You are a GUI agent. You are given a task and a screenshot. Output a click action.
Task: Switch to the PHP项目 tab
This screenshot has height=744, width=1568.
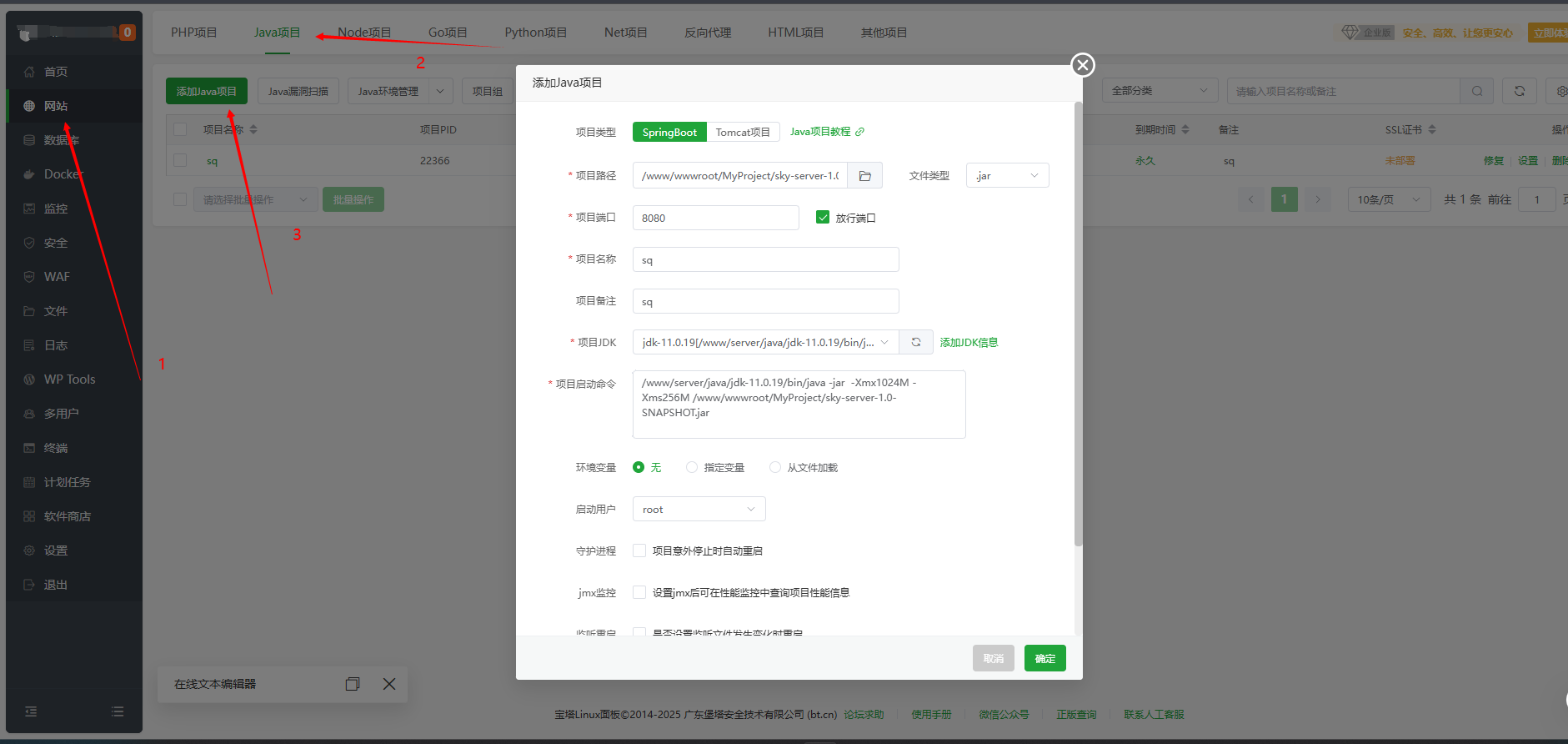coord(194,33)
